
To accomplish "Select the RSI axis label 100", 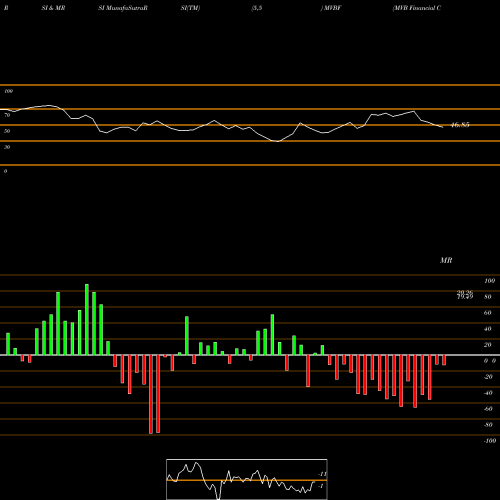I will tap(8, 91).
